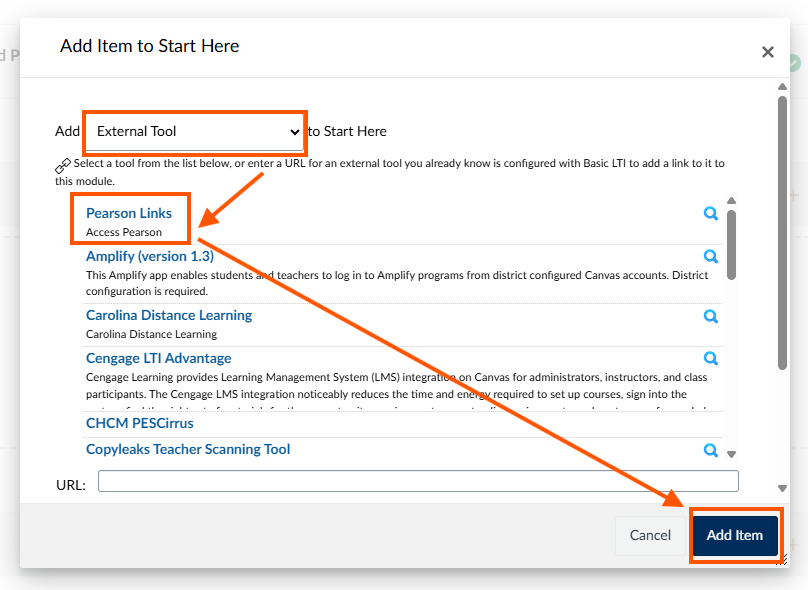
Task: Click magnifier icon for Amplify
Action: pyautogui.click(x=711, y=256)
